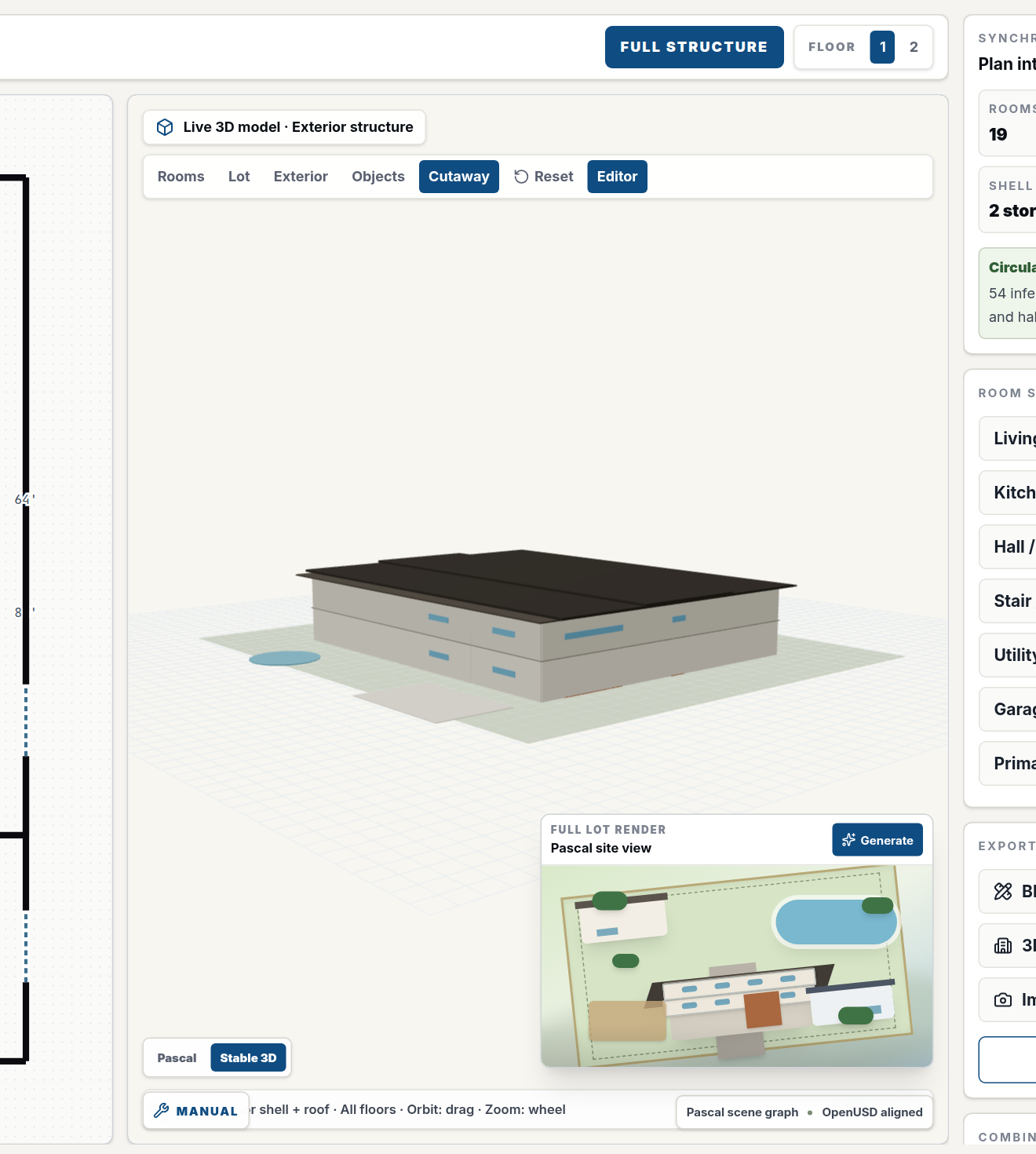The width and height of the screenshot is (1036, 1154).
Task: Select the Objects view tab
Action: [378, 177]
